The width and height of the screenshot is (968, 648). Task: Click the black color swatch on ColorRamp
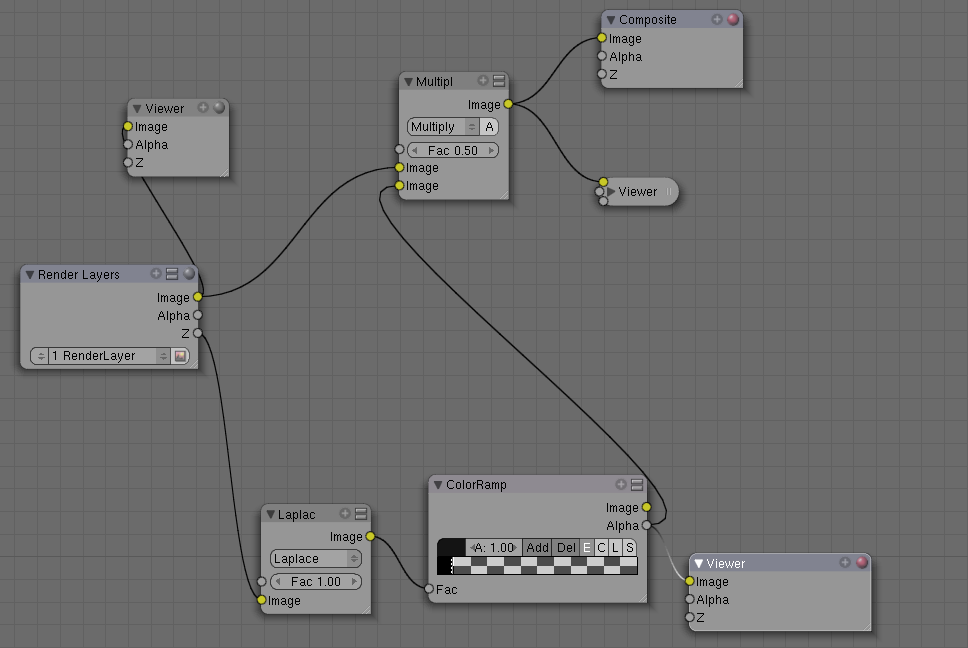click(451, 547)
